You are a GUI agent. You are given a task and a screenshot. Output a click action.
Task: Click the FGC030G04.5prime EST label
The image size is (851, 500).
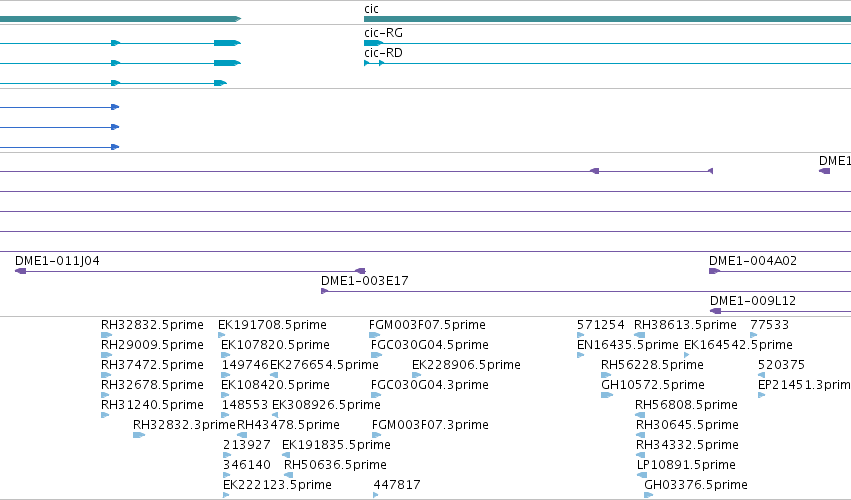click(x=429, y=345)
